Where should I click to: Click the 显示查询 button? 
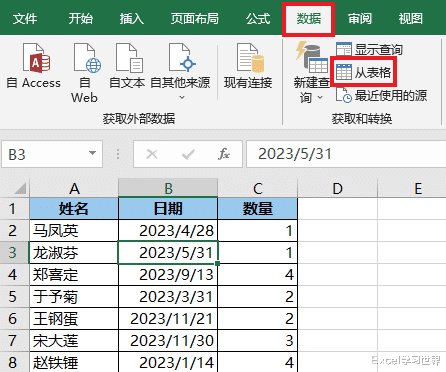pos(369,50)
